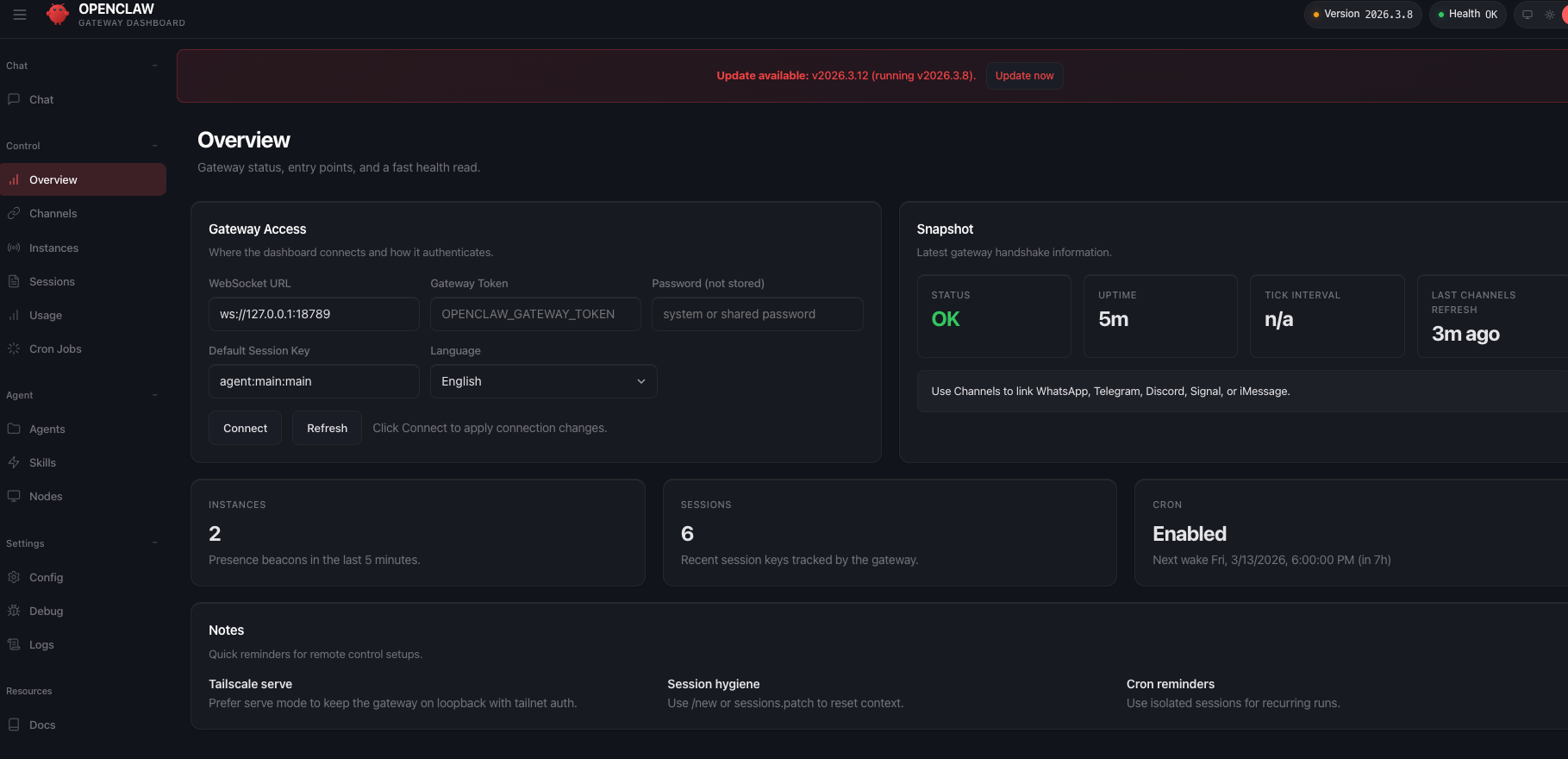
Task: Focus the WebSocket URL field
Action: [x=314, y=314]
